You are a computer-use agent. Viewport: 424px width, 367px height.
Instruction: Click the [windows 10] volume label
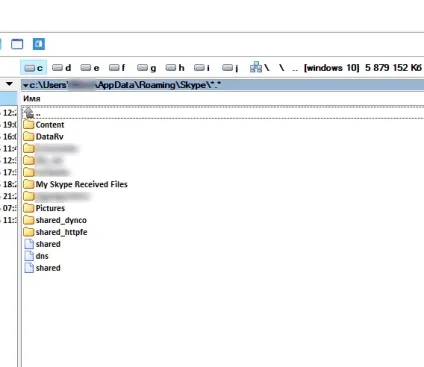coord(331,68)
